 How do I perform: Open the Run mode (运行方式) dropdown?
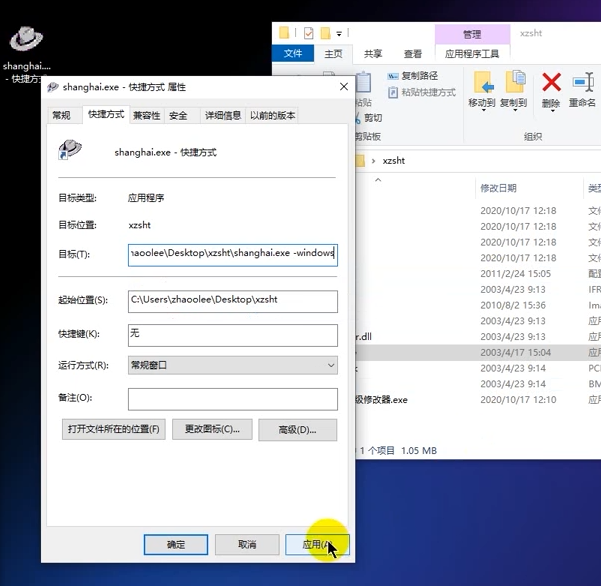coord(232,366)
